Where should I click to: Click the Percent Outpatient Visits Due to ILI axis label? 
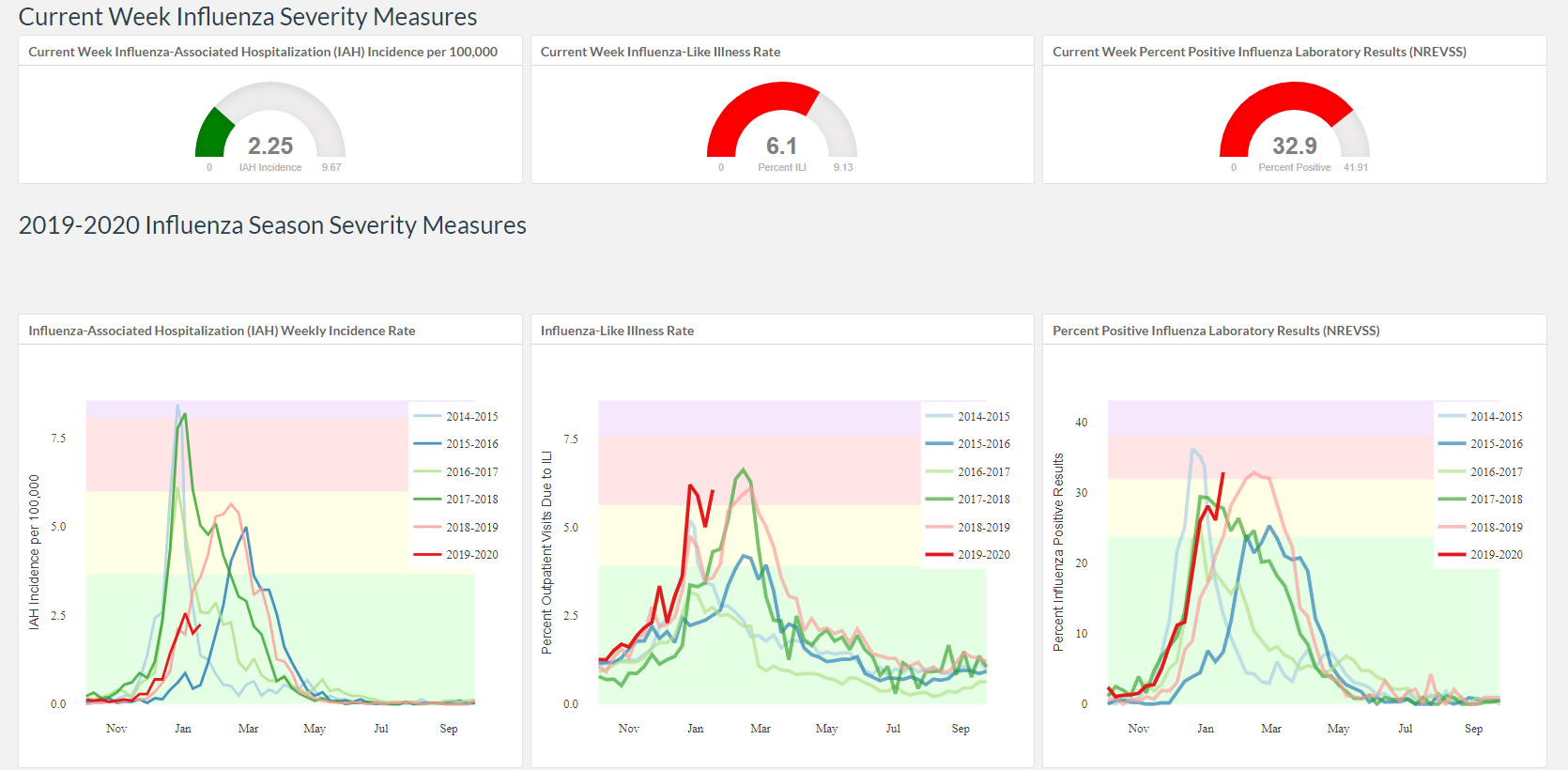(546, 552)
